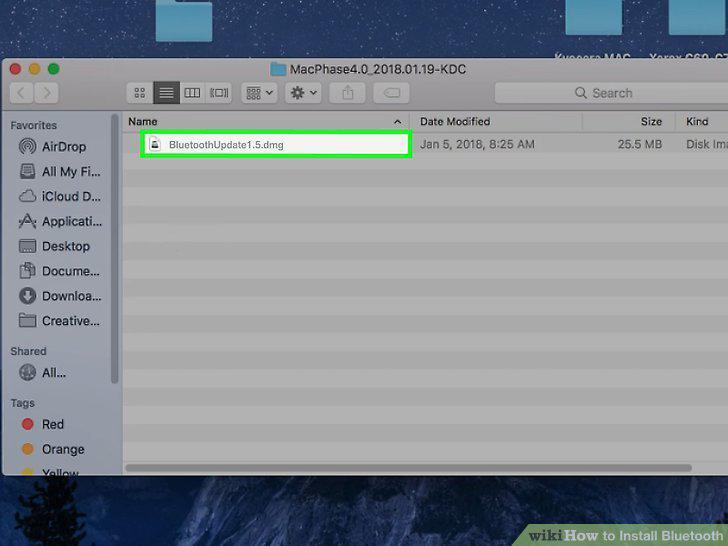Select the Red tag

pos(42,424)
